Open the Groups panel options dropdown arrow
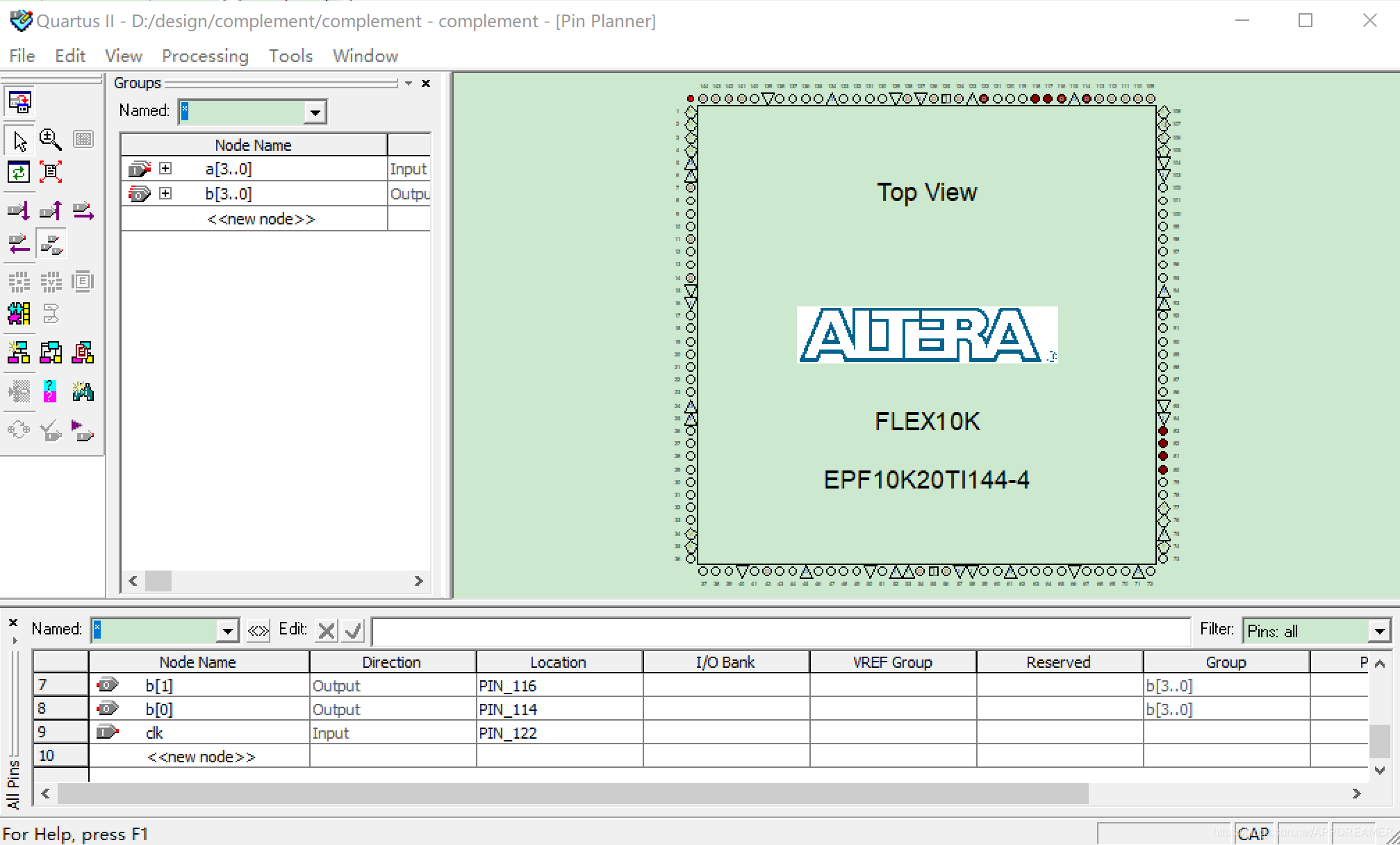Screen dimensions: 1400x845 [x=409, y=83]
